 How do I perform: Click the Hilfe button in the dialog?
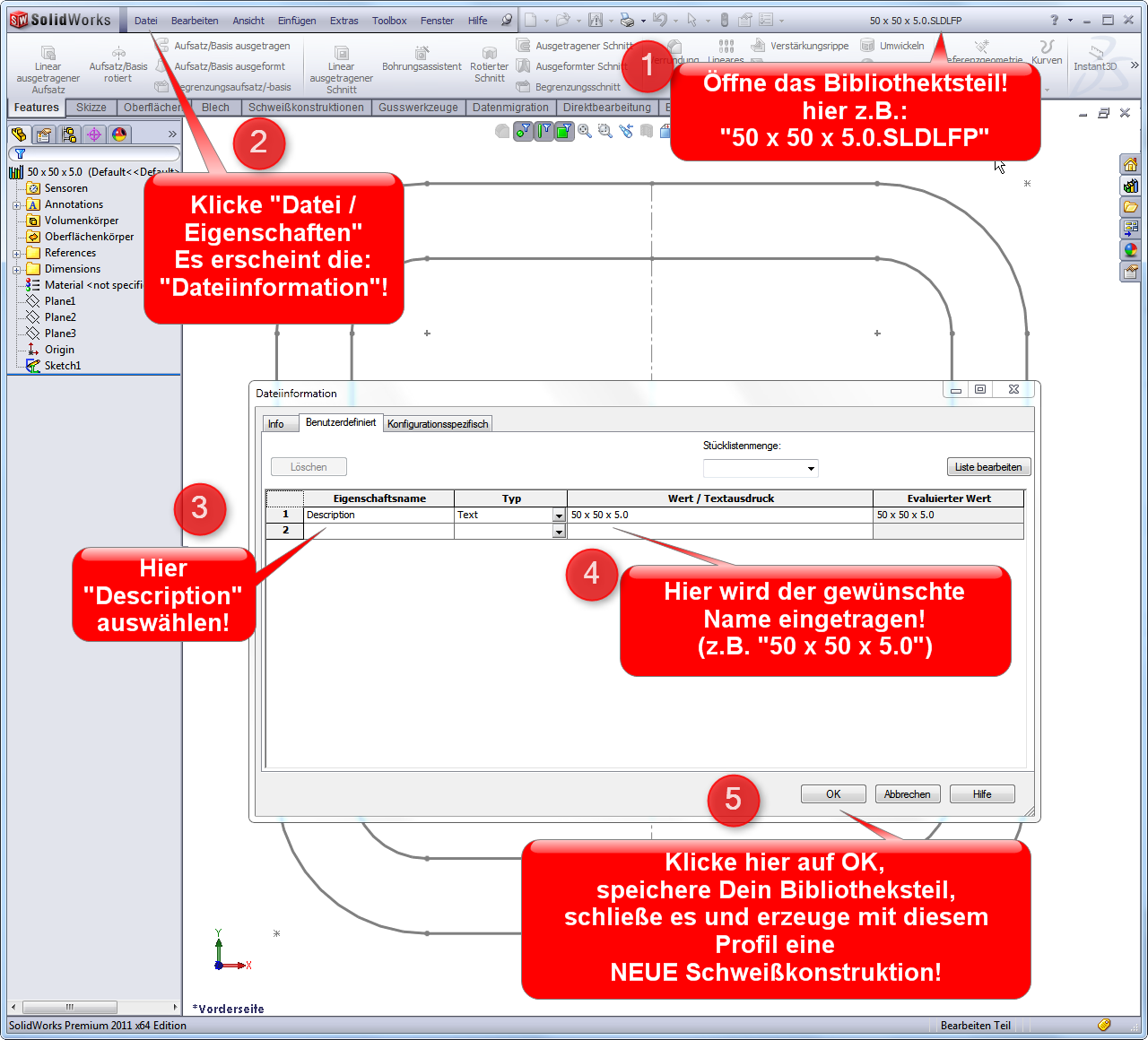pyautogui.click(x=982, y=794)
